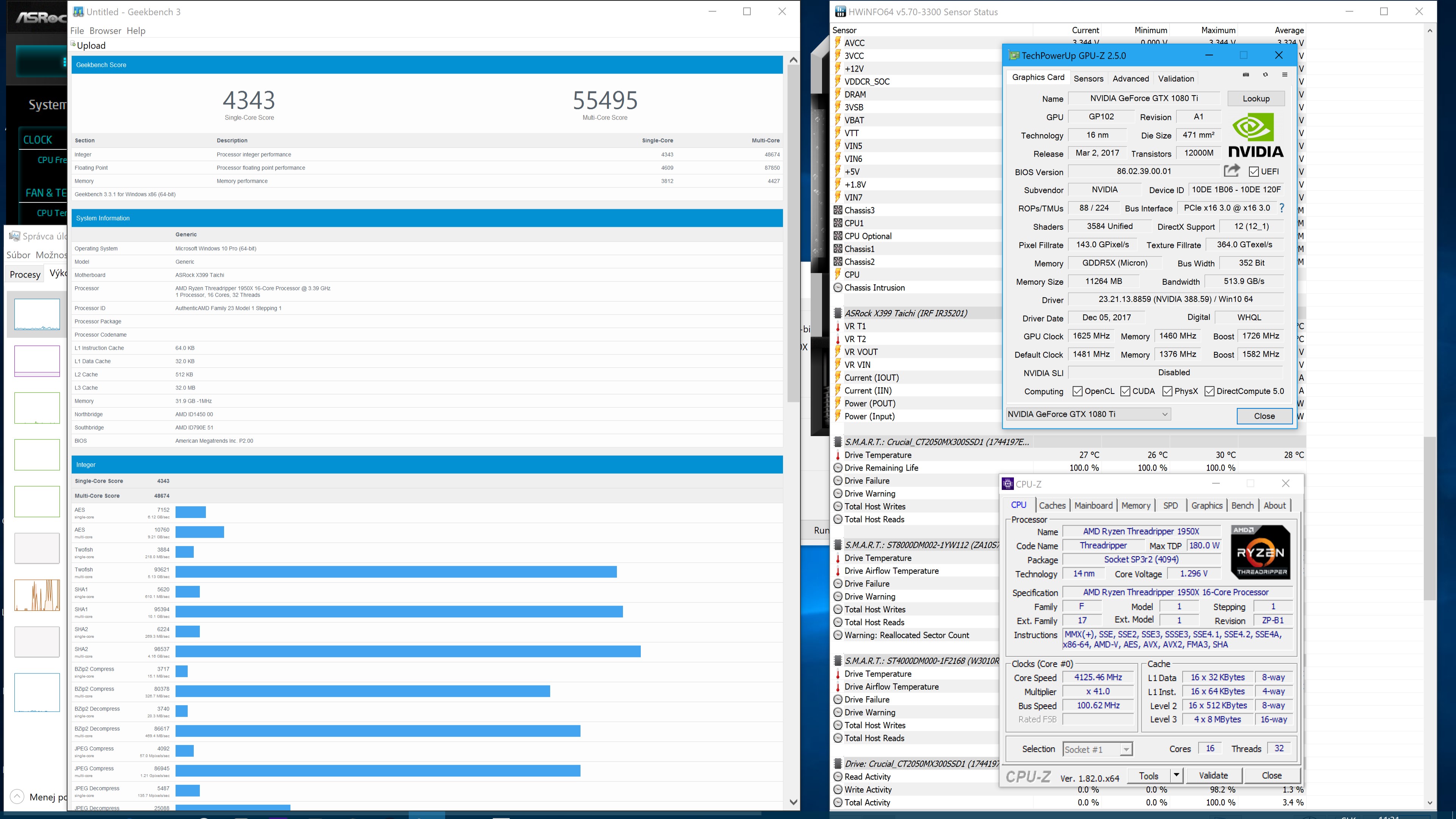Image resolution: width=1456 pixels, height=819 pixels.
Task: Select the purple memory graph thumbnail
Action: click(x=37, y=361)
